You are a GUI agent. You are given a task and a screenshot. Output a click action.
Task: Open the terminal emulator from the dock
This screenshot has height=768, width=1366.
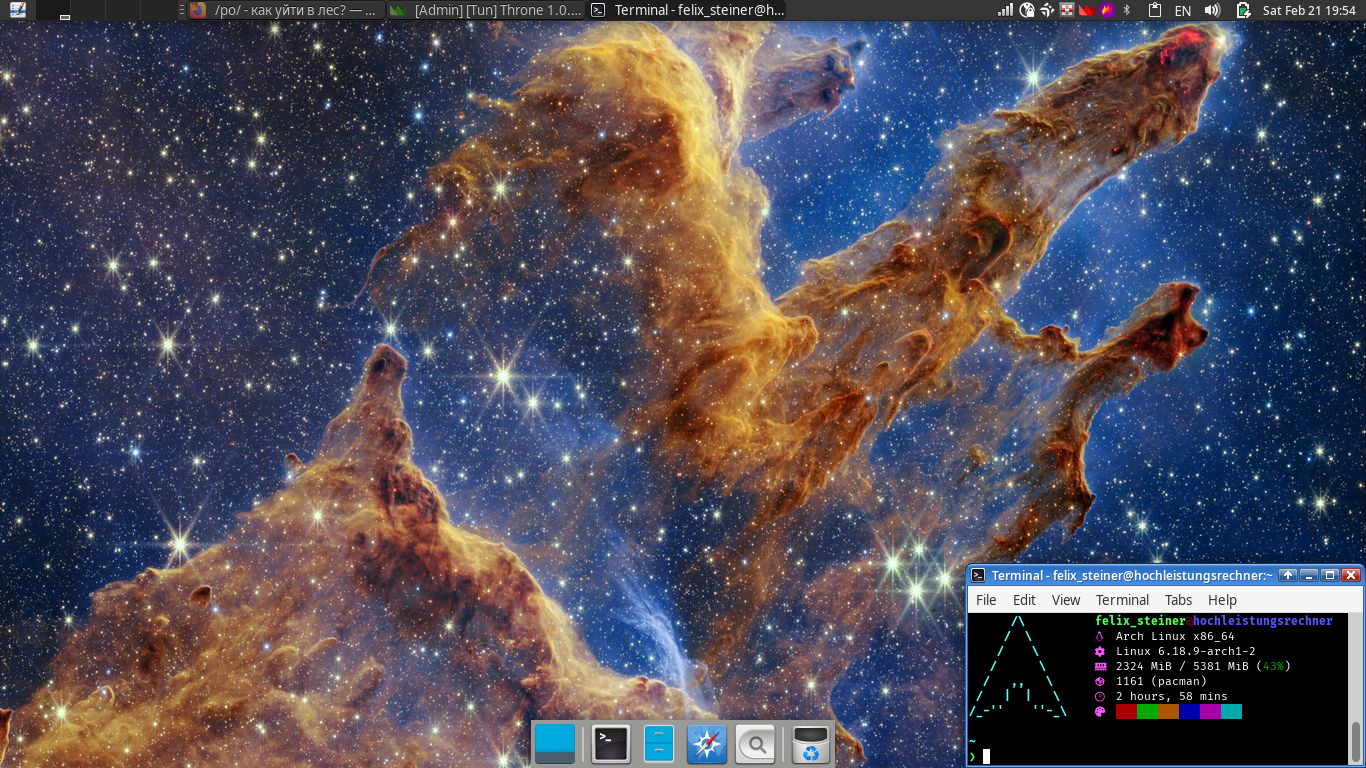pyautogui.click(x=610, y=744)
